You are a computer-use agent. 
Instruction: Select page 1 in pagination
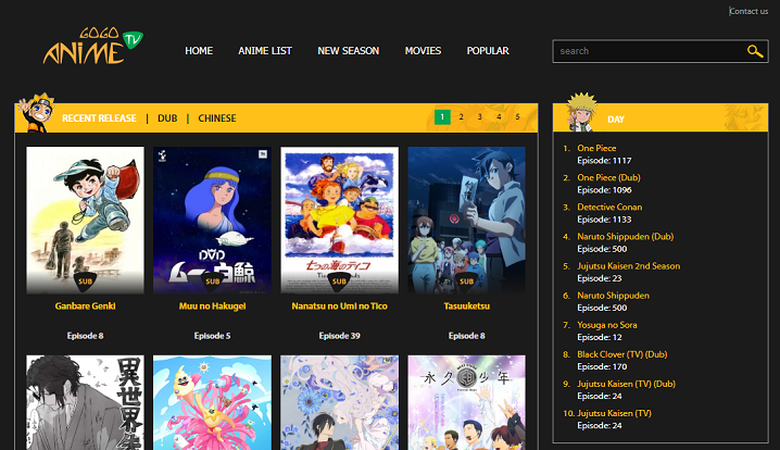point(442,117)
